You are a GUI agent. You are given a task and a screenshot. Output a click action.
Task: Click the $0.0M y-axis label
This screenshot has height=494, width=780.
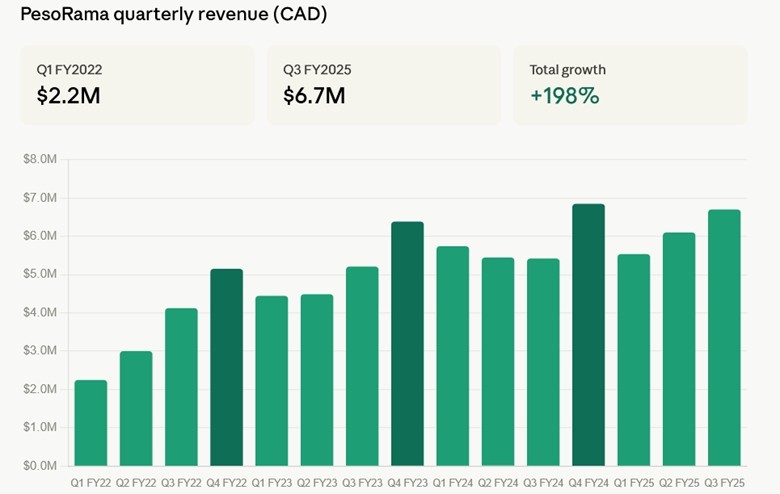[40, 466]
